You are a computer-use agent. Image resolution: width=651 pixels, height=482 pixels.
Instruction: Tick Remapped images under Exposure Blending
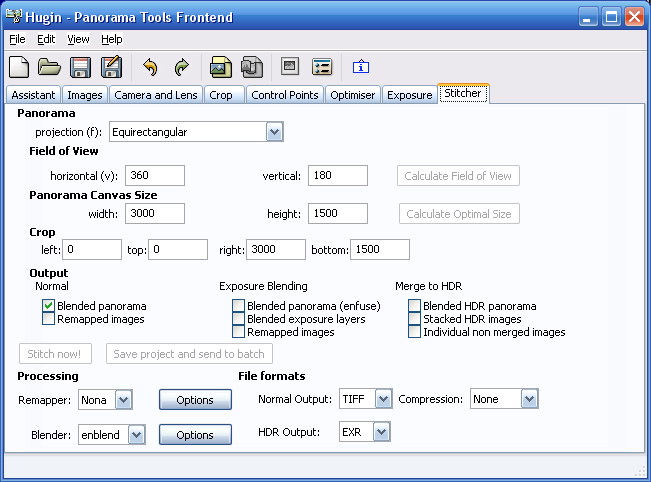pos(238,332)
